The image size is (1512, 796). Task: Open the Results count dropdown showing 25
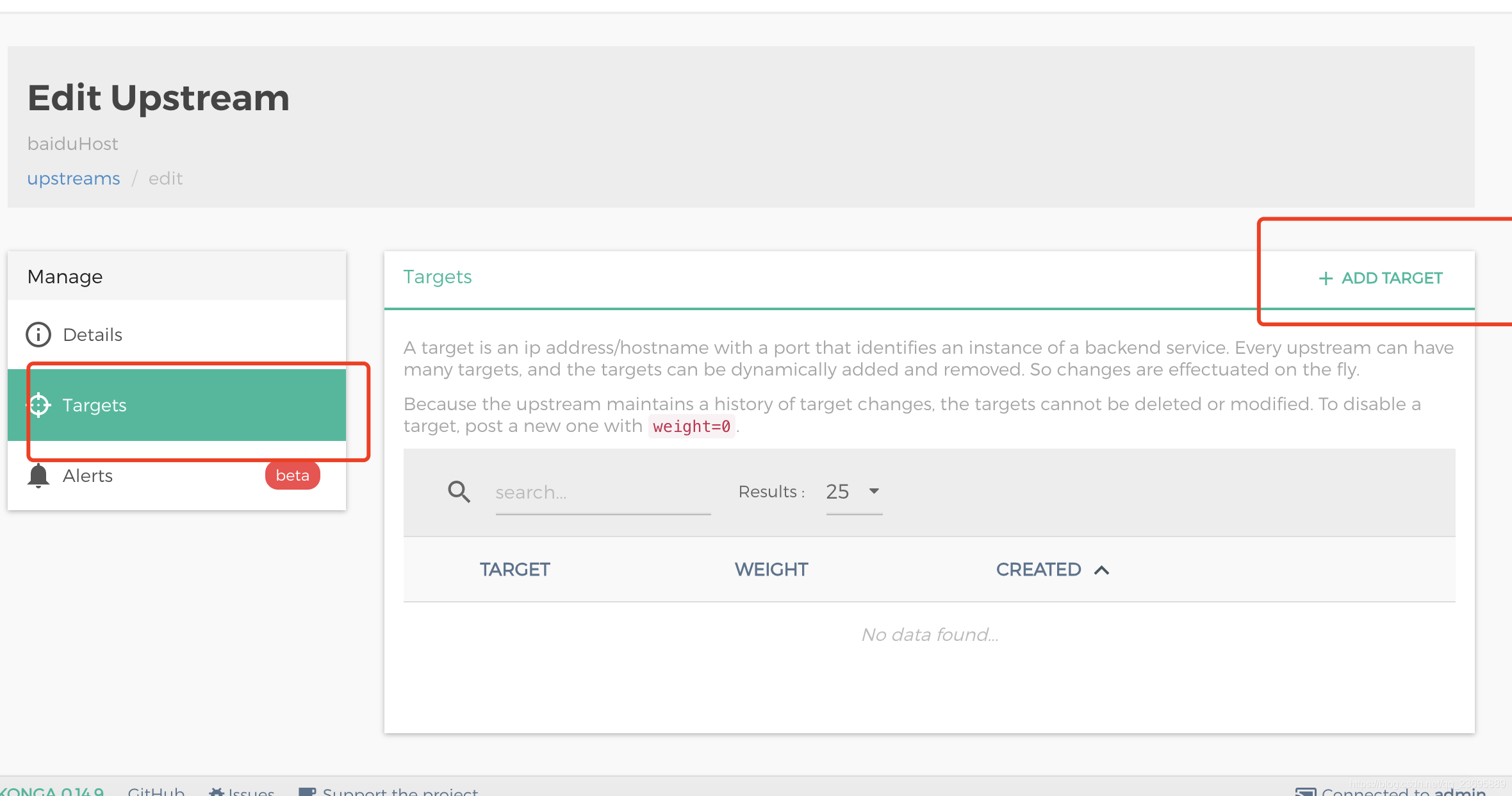854,492
